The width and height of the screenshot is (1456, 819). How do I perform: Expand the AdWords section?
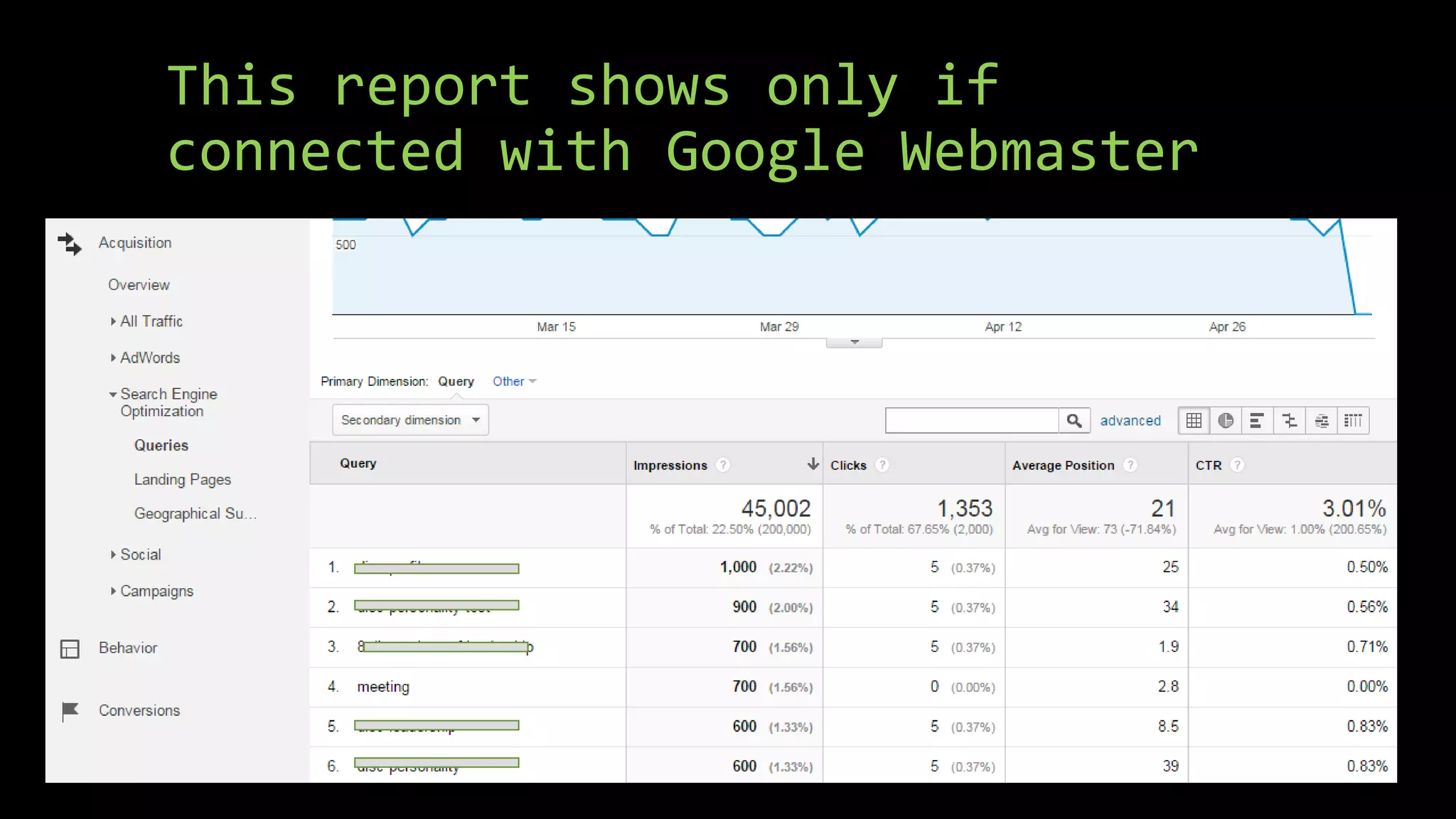113,358
